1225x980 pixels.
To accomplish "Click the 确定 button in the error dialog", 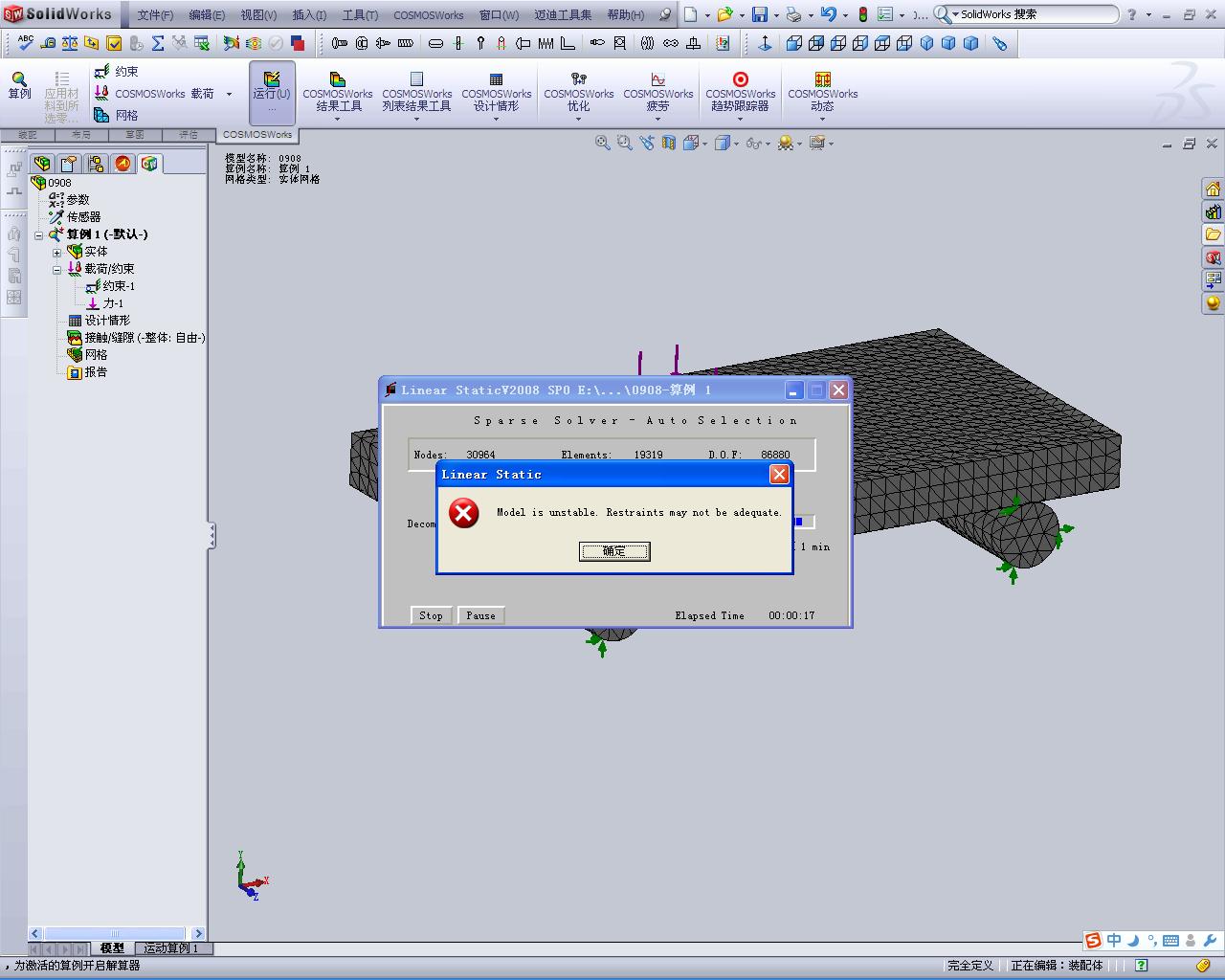I will [614, 551].
